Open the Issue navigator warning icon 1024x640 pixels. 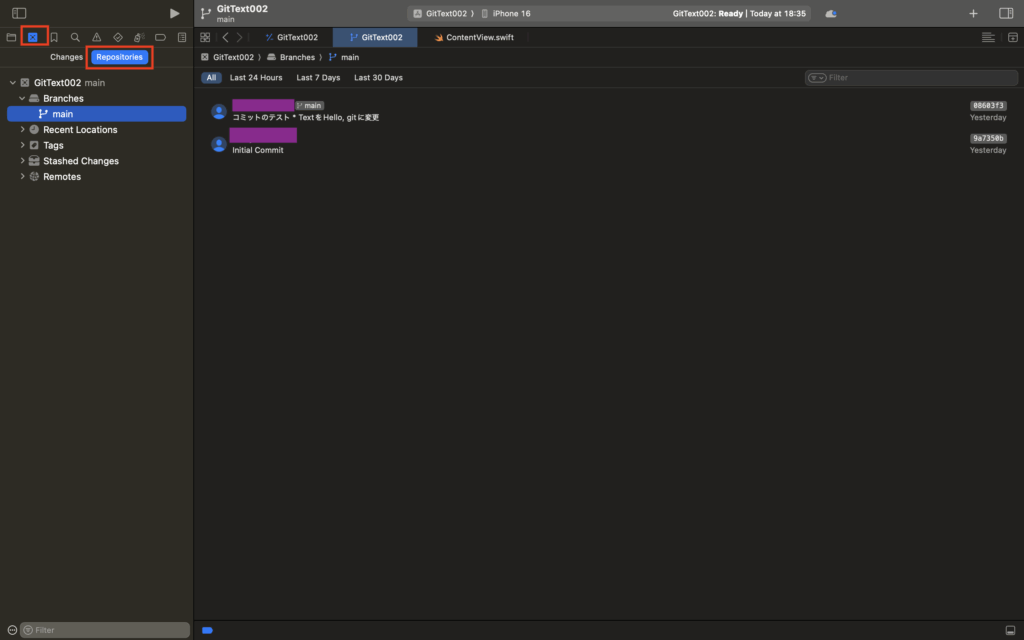pyautogui.click(x=97, y=37)
